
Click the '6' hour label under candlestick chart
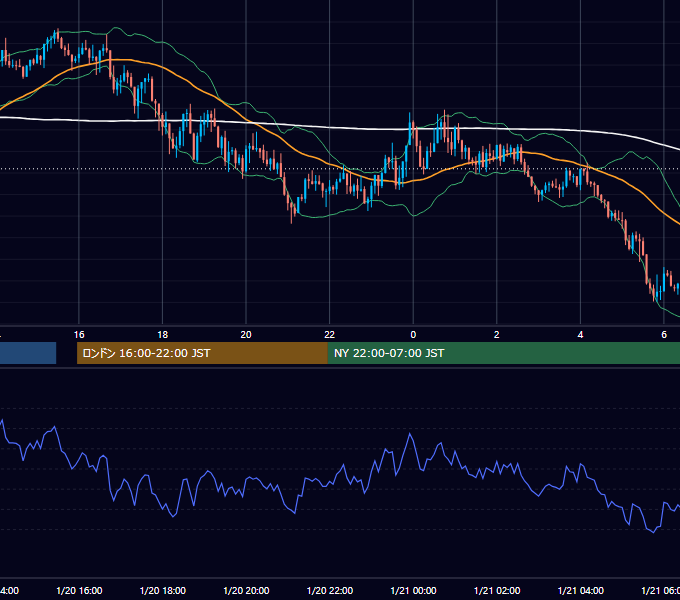[664, 335]
